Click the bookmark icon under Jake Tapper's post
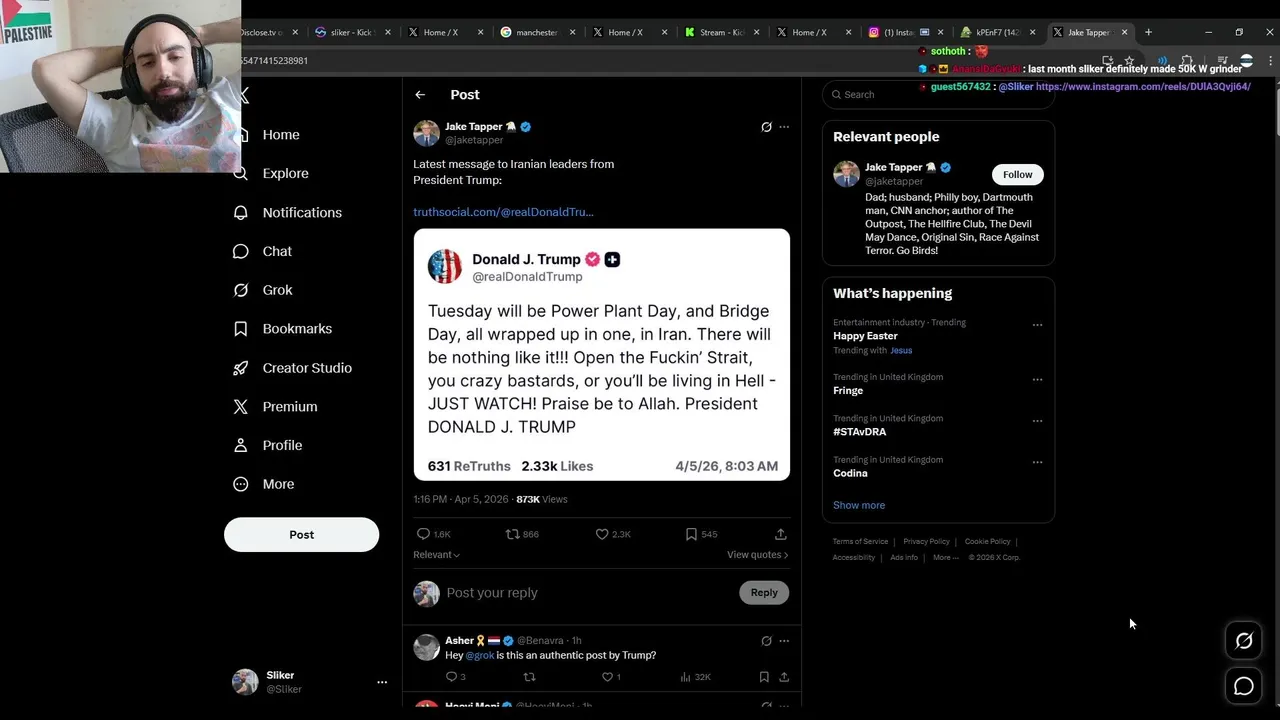The image size is (1280, 720). tap(691, 534)
